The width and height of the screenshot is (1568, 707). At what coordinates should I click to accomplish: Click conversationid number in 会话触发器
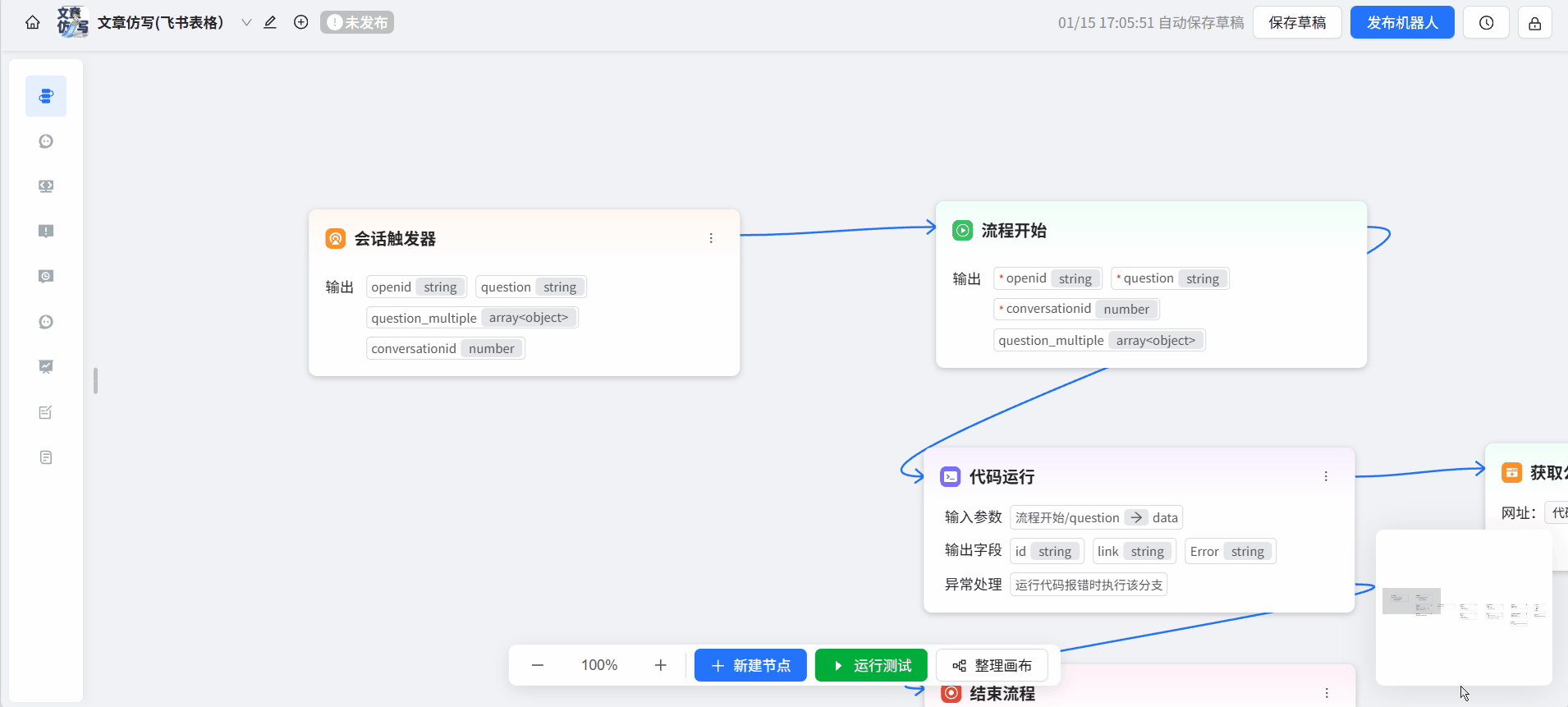[x=446, y=348]
